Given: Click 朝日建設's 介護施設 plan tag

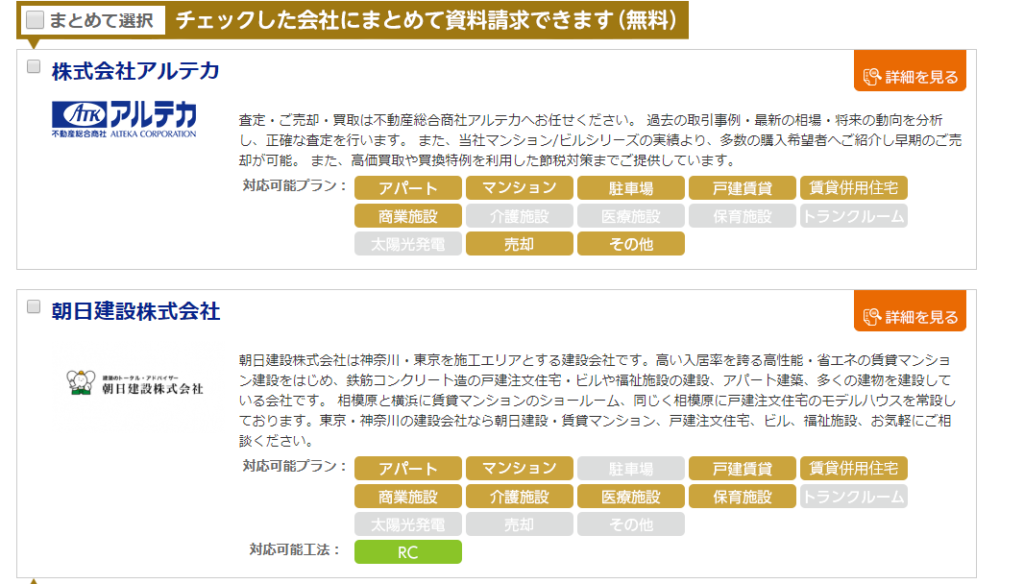Looking at the screenshot, I should coord(519,496).
